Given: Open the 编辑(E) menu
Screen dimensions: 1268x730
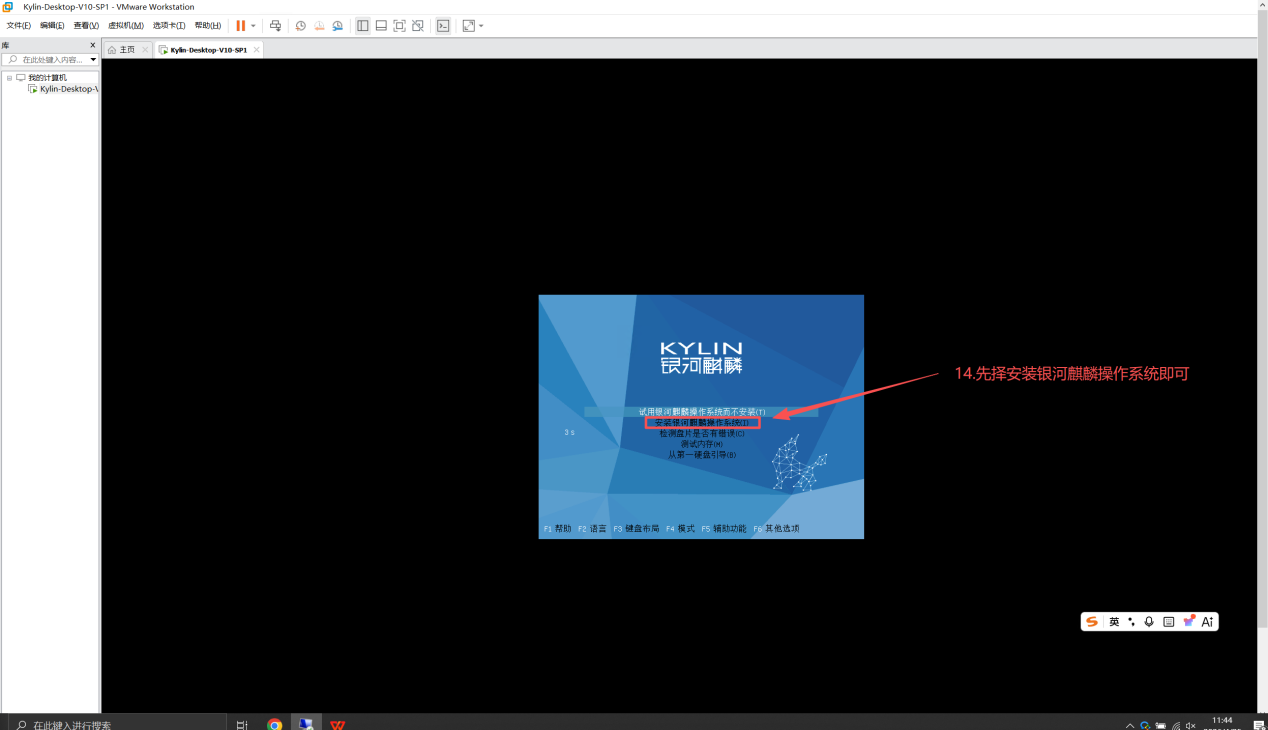Looking at the screenshot, I should pos(52,26).
